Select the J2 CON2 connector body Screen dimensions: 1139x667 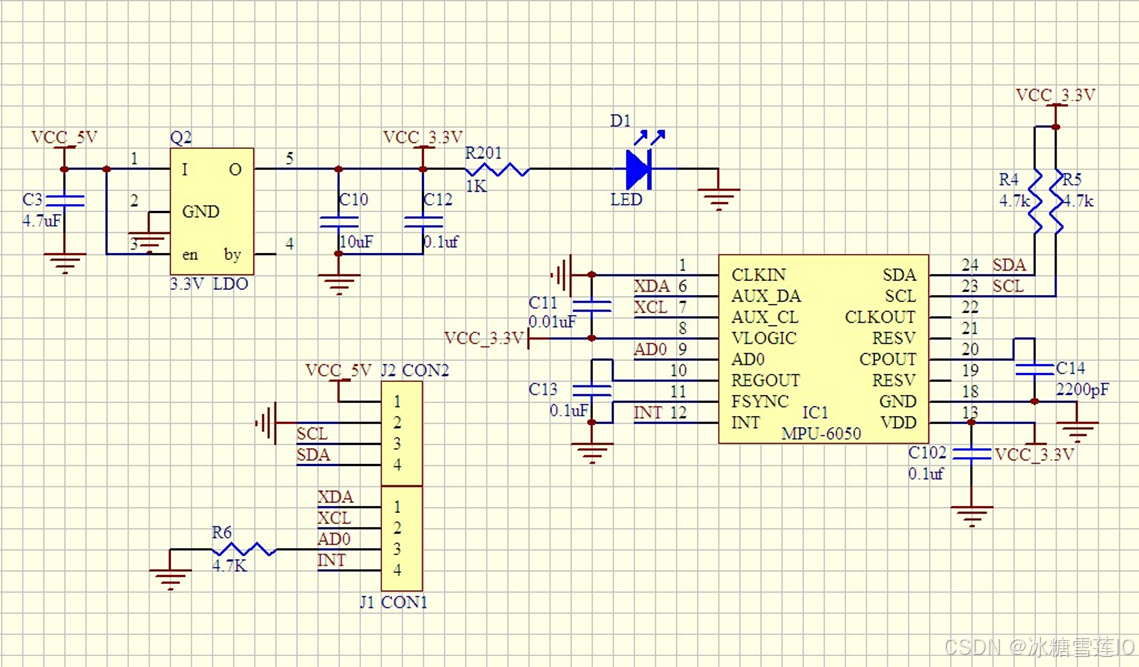point(402,434)
